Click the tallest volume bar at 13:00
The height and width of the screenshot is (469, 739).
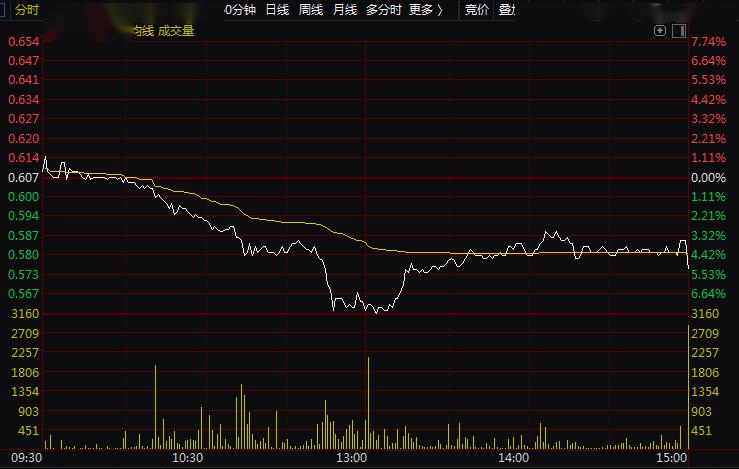368,400
